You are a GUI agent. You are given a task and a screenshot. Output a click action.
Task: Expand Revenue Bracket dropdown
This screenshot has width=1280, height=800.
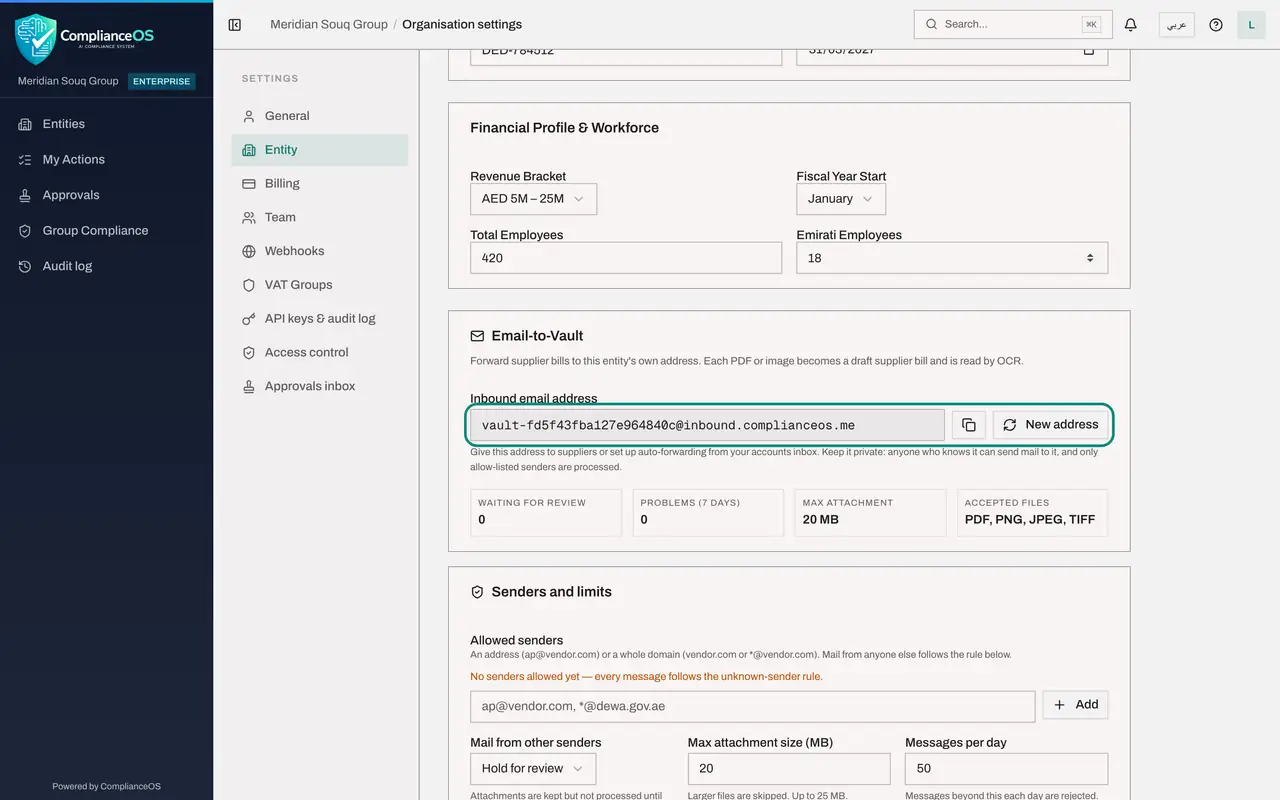[533, 199]
